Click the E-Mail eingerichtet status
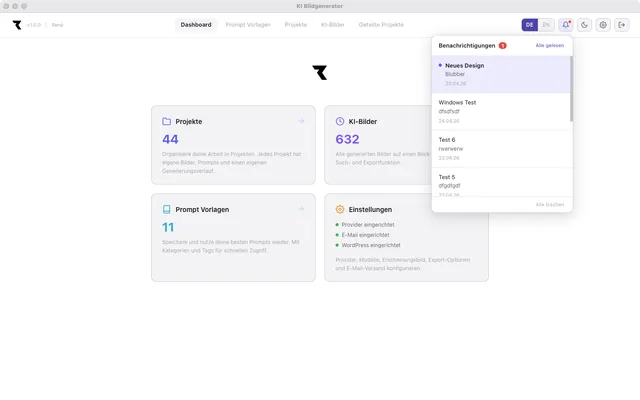This screenshot has height=400, width=640. pos(362,235)
